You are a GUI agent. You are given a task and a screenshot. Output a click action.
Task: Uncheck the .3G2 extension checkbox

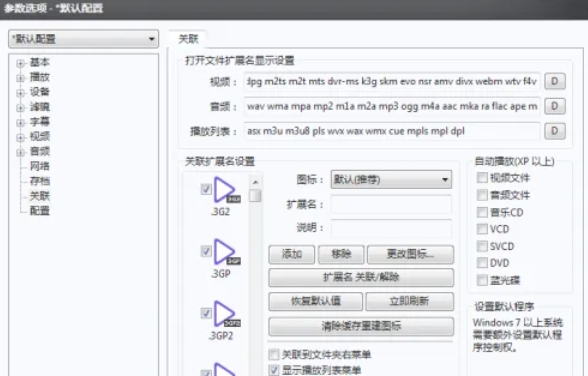tap(206, 189)
